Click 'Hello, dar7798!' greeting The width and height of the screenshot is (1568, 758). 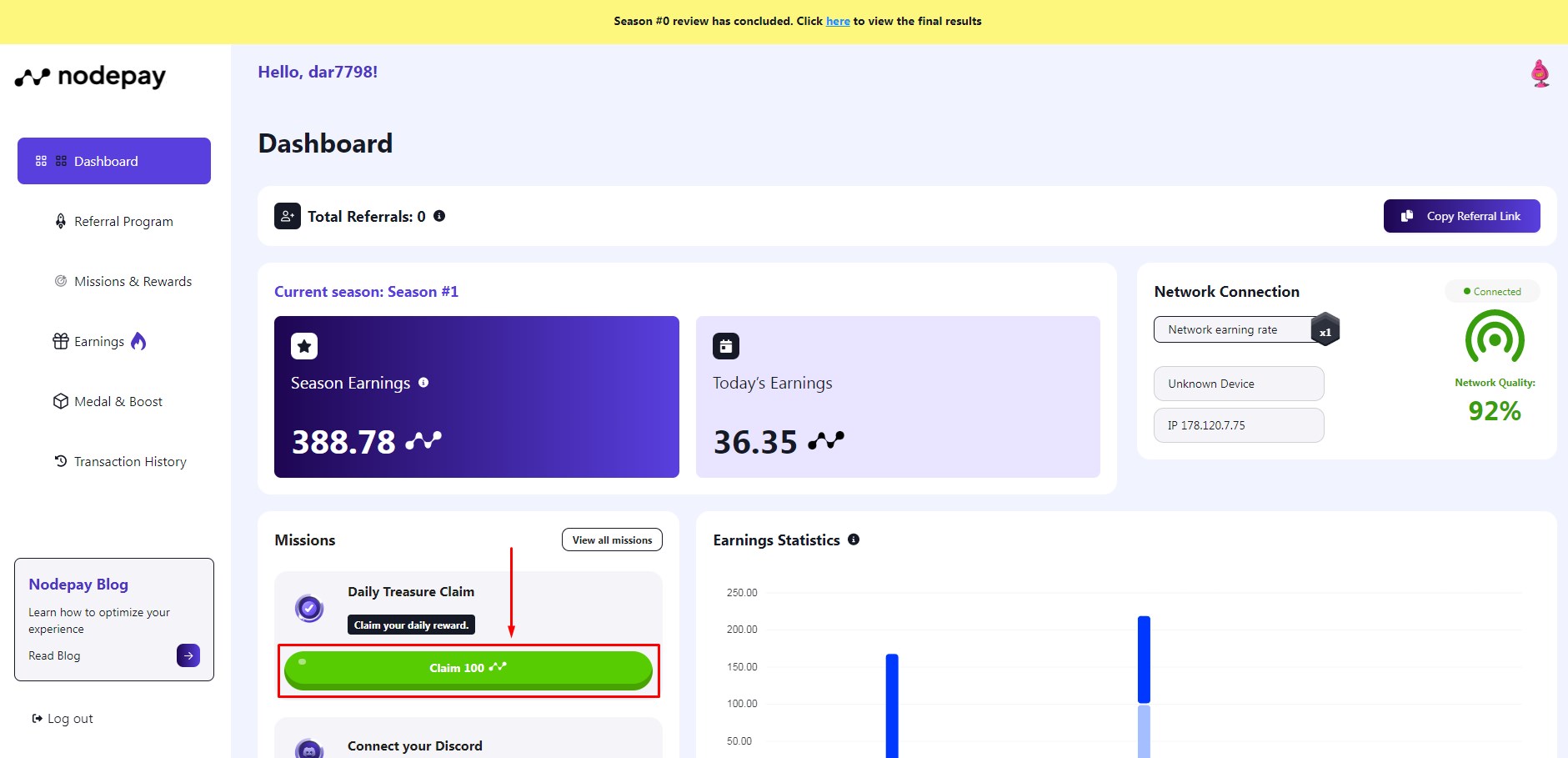tap(318, 72)
